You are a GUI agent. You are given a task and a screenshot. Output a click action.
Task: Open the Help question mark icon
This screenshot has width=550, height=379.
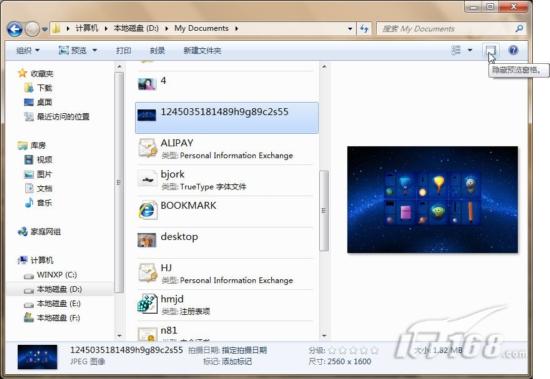[513, 50]
